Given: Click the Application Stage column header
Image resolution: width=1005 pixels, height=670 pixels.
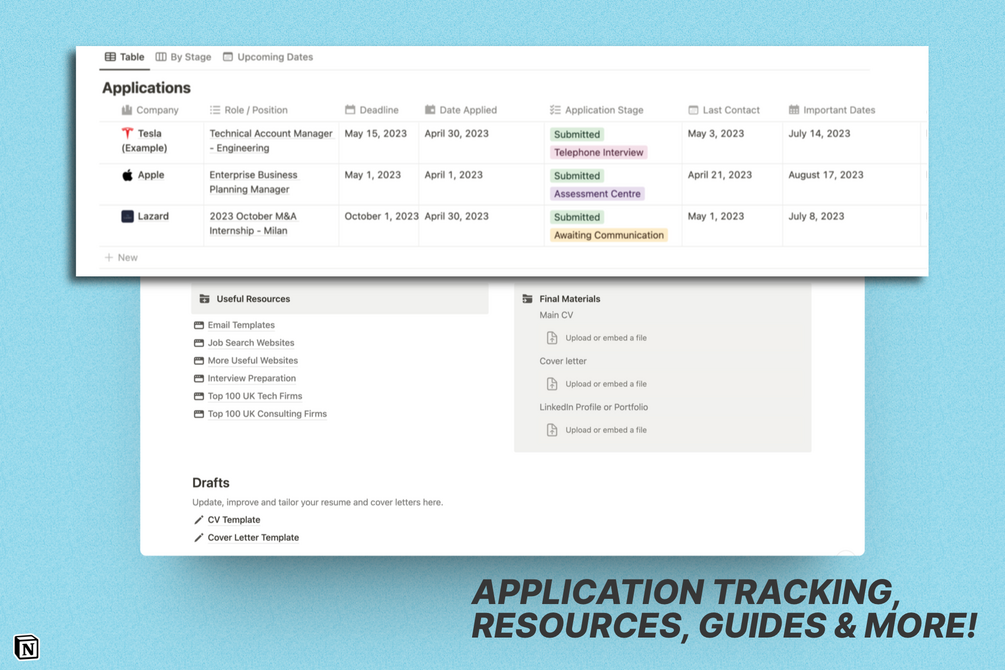Looking at the screenshot, I should (597, 110).
